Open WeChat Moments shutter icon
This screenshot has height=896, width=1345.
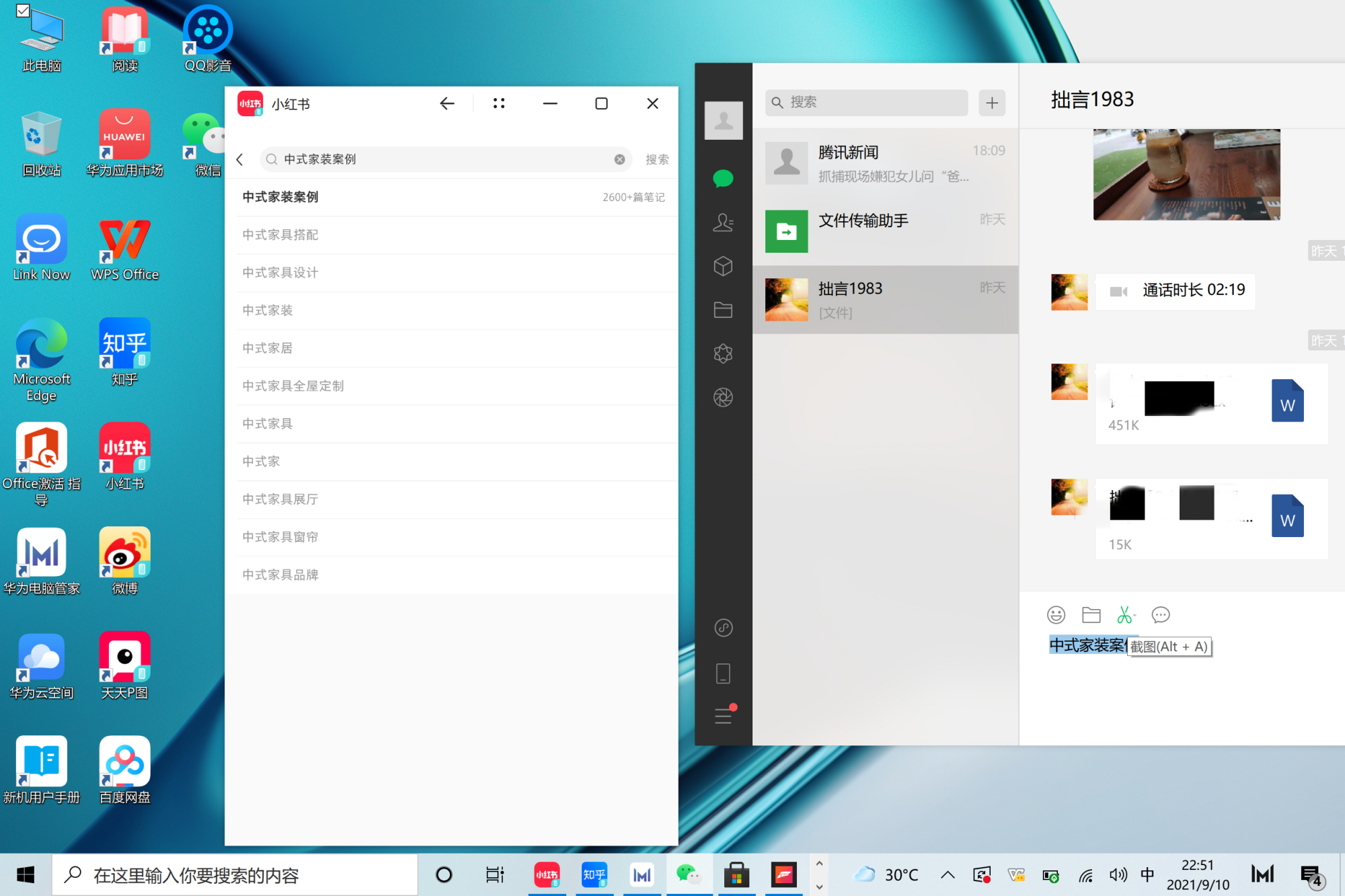723,397
